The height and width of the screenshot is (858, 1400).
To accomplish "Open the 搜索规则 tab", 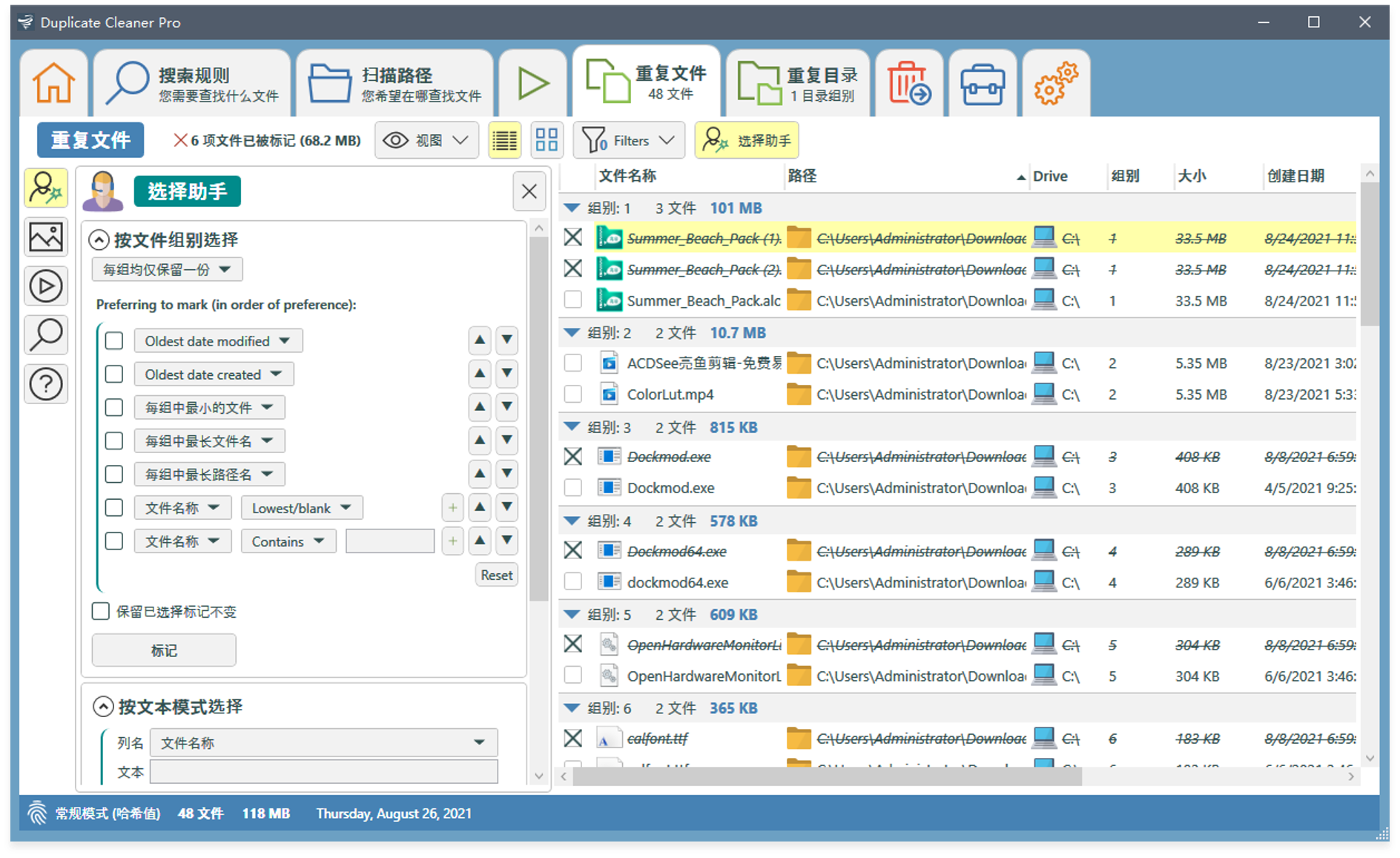I will [x=191, y=83].
